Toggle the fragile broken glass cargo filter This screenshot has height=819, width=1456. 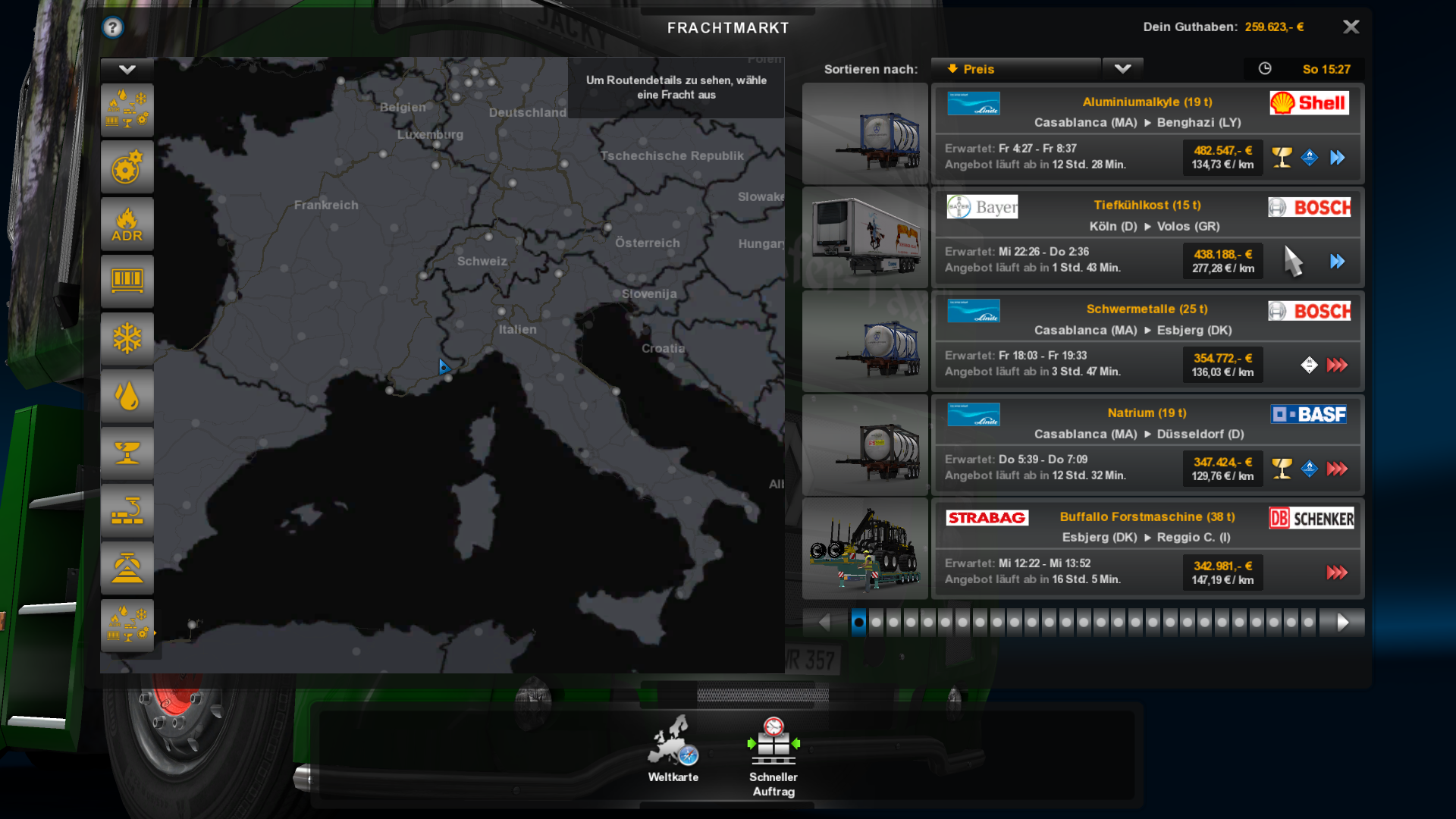tap(127, 453)
